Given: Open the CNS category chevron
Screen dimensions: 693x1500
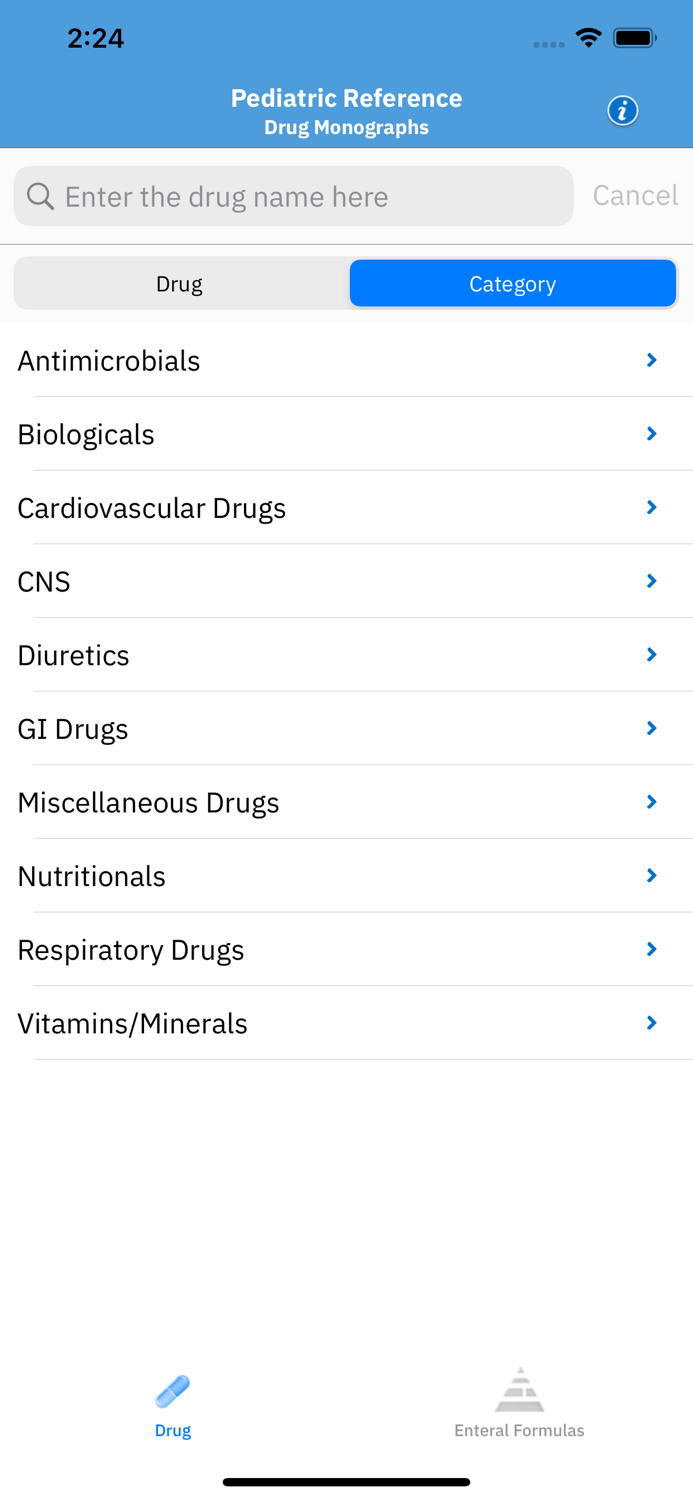Looking at the screenshot, I should click(x=651, y=581).
